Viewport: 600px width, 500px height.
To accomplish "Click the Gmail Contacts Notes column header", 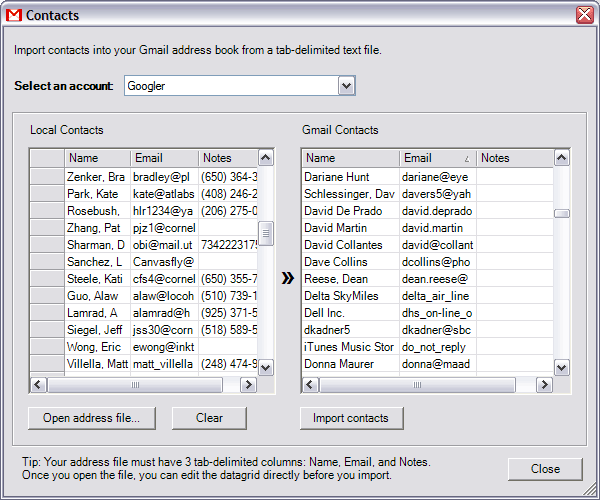I will [x=515, y=158].
